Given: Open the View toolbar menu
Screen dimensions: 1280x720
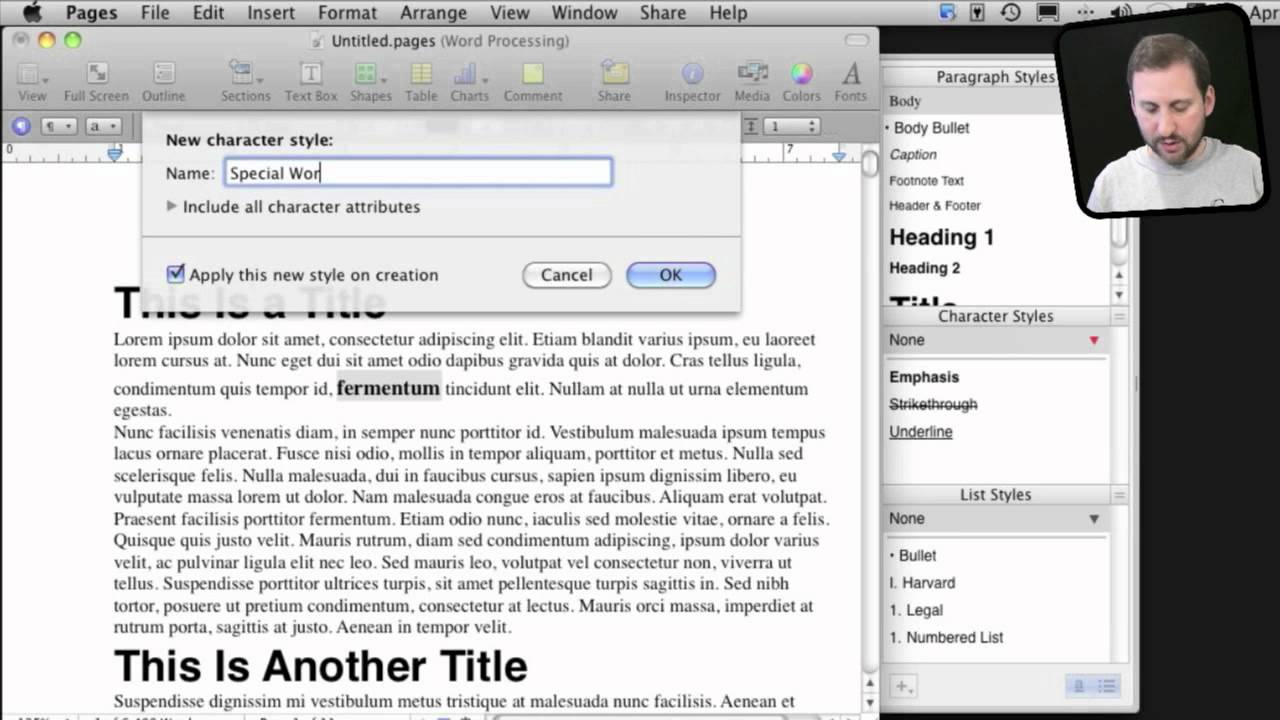Looking at the screenshot, I should tap(32, 82).
